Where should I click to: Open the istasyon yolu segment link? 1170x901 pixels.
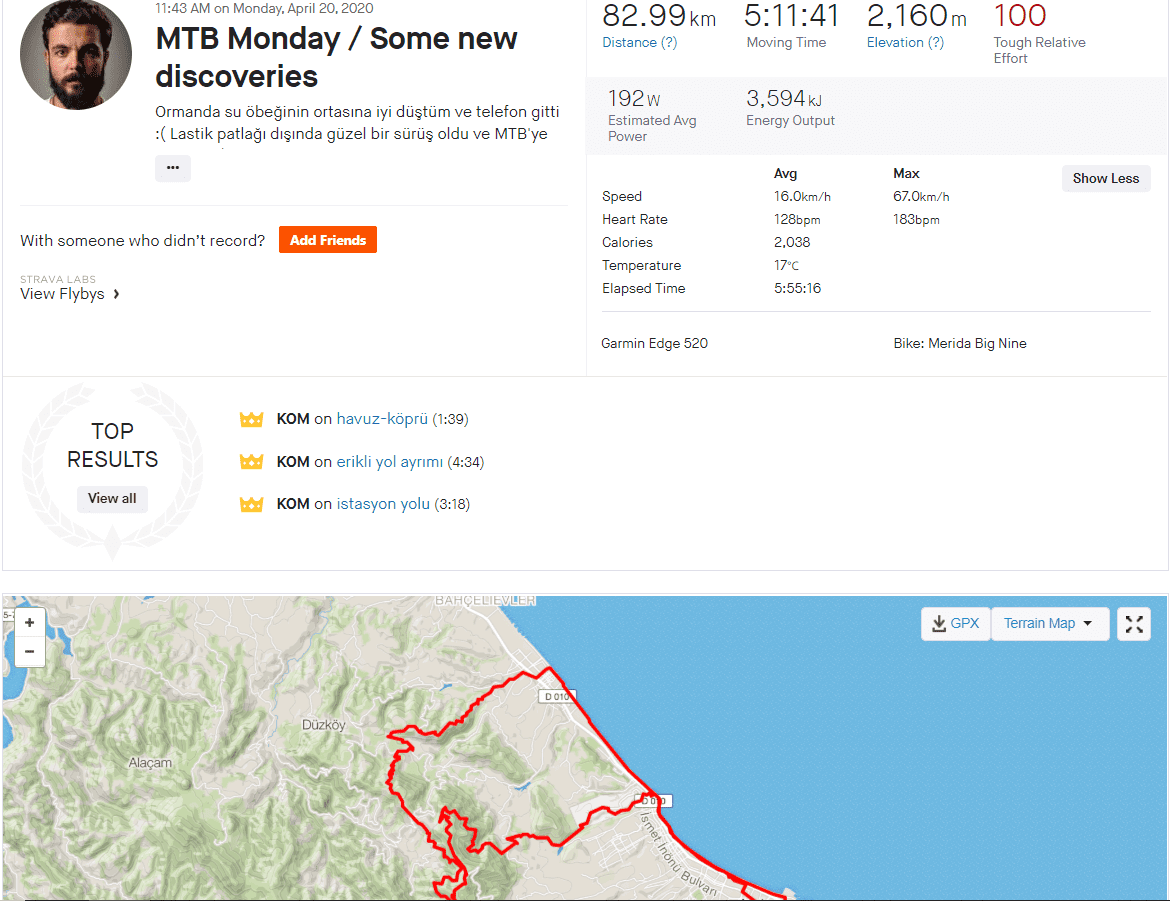pos(383,504)
